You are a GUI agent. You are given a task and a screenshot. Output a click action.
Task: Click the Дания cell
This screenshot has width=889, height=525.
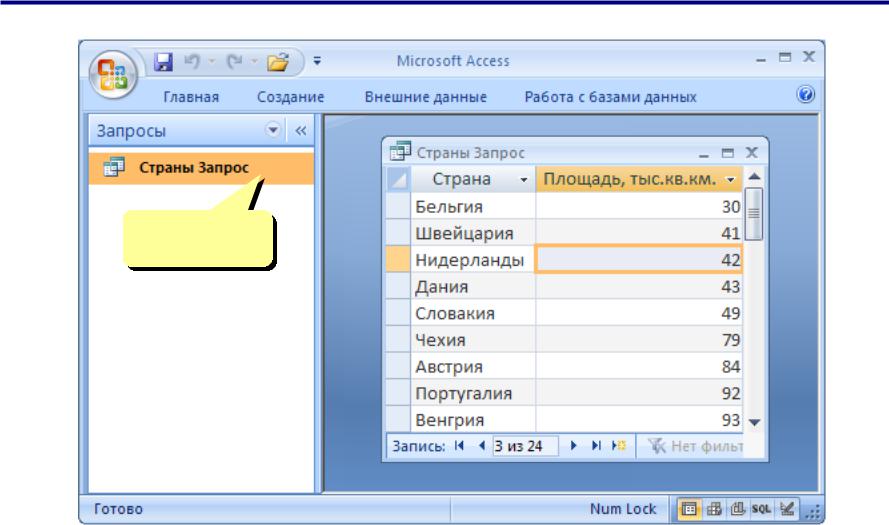point(473,286)
